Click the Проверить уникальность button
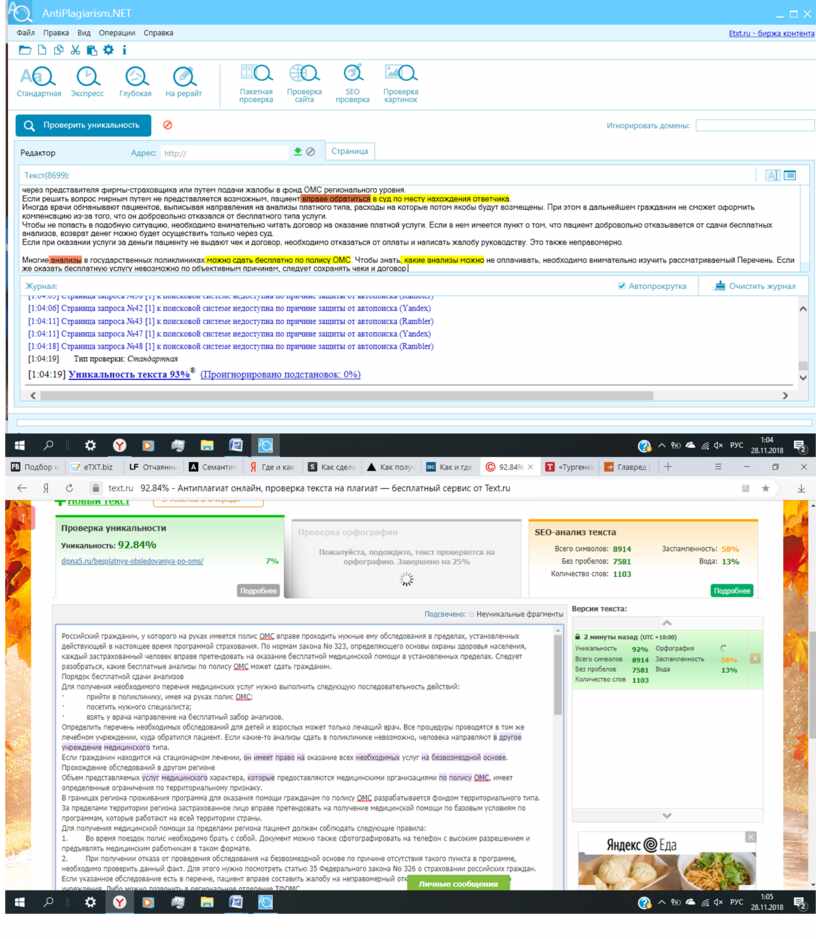 pos(83,125)
